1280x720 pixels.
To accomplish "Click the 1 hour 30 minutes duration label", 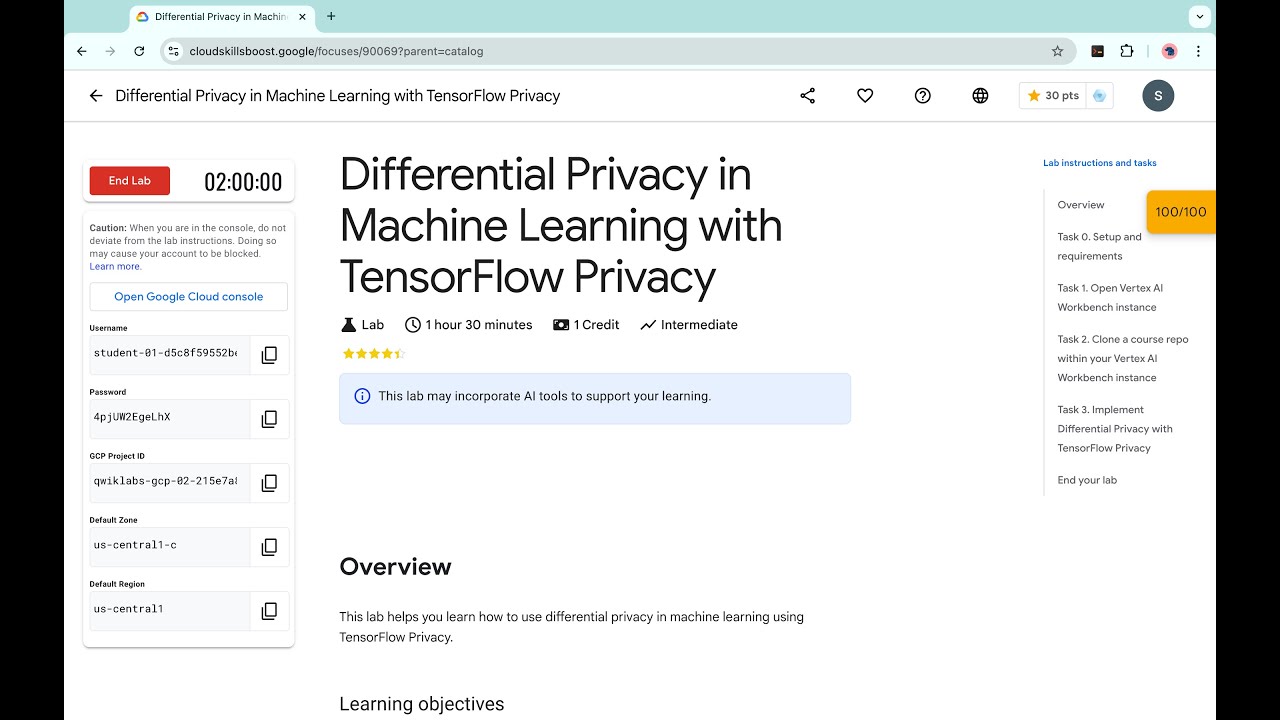I will pyautogui.click(x=468, y=325).
